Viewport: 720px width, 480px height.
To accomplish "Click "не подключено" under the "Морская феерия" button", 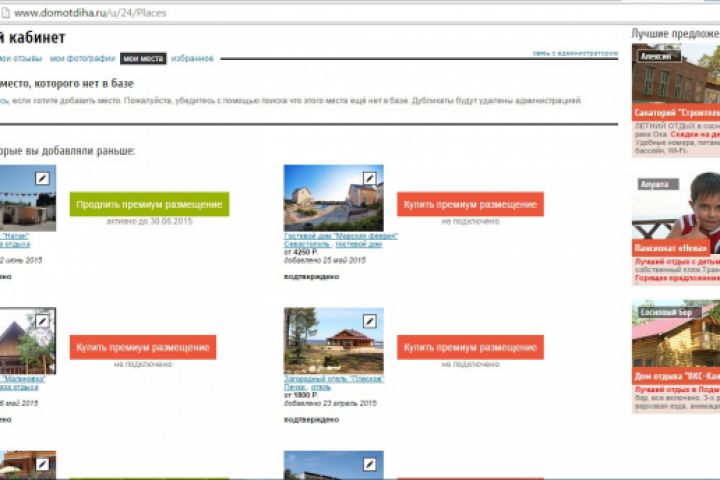I will coord(470,221).
